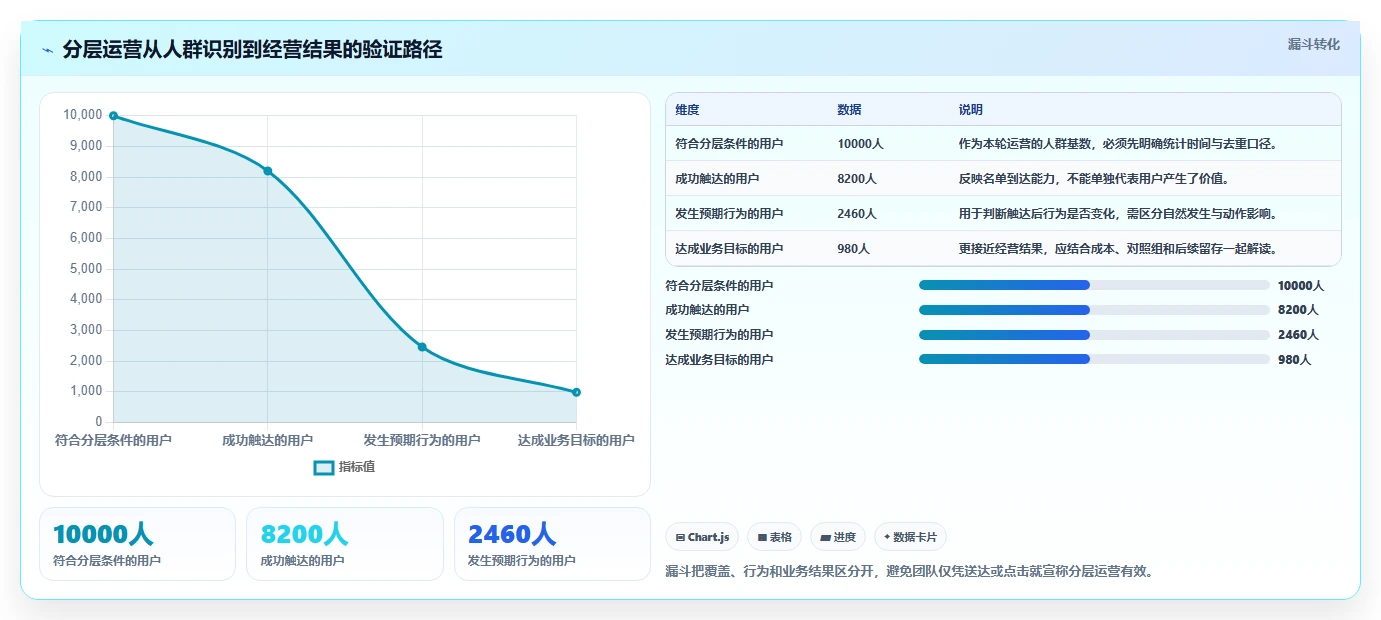Image resolution: width=1381 pixels, height=620 pixels.
Task: Select the 表格 chip
Action: point(774,537)
